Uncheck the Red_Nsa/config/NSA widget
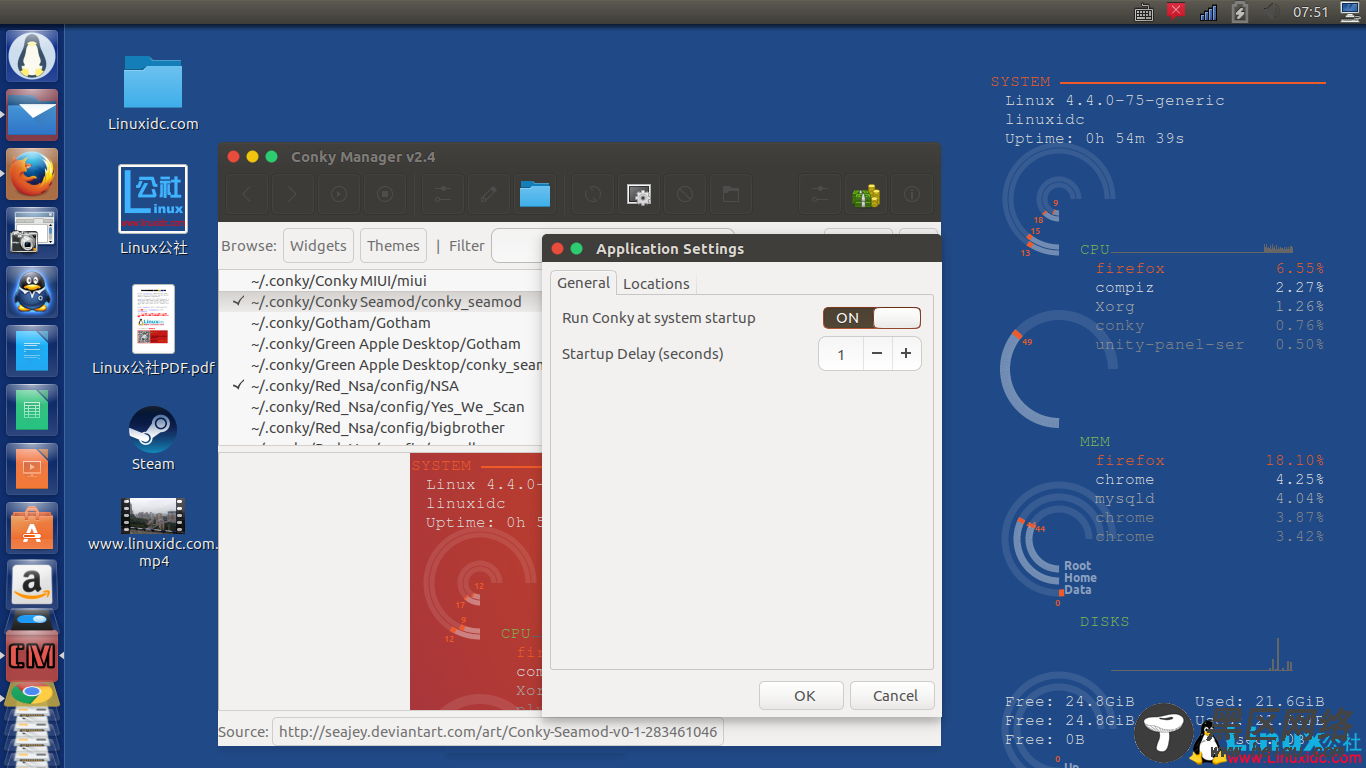This screenshot has width=1366, height=768. (239, 385)
